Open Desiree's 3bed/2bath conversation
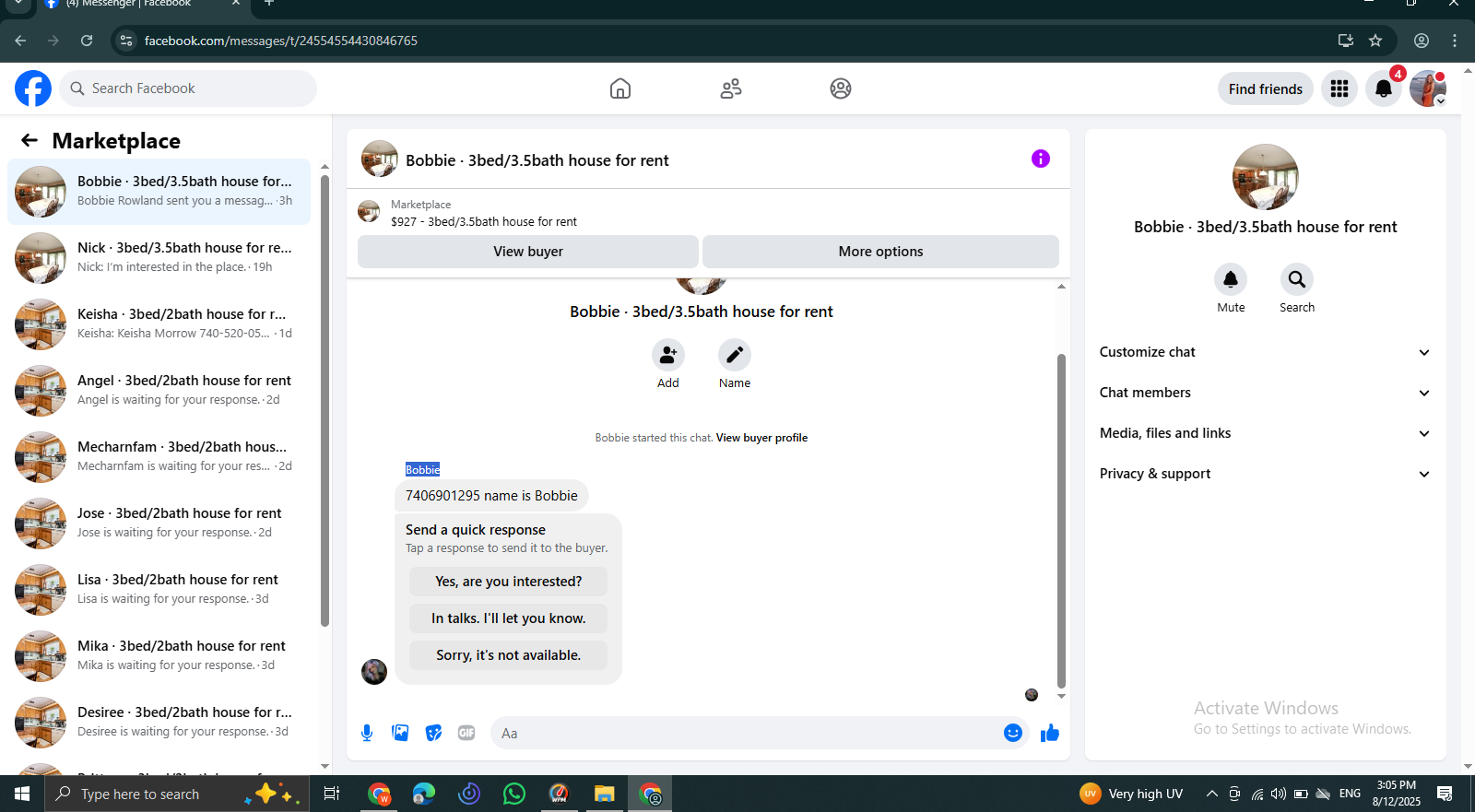This screenshot has height=812, width=1475. tap(159, 723)
